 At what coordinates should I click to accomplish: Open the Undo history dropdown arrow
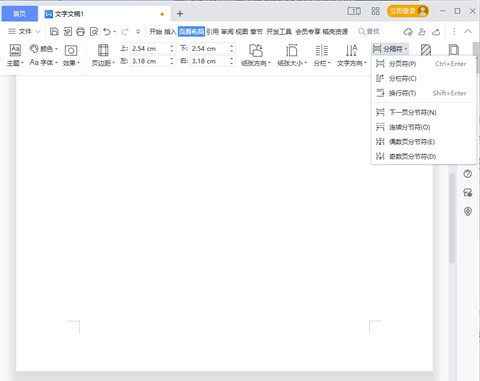115,32
